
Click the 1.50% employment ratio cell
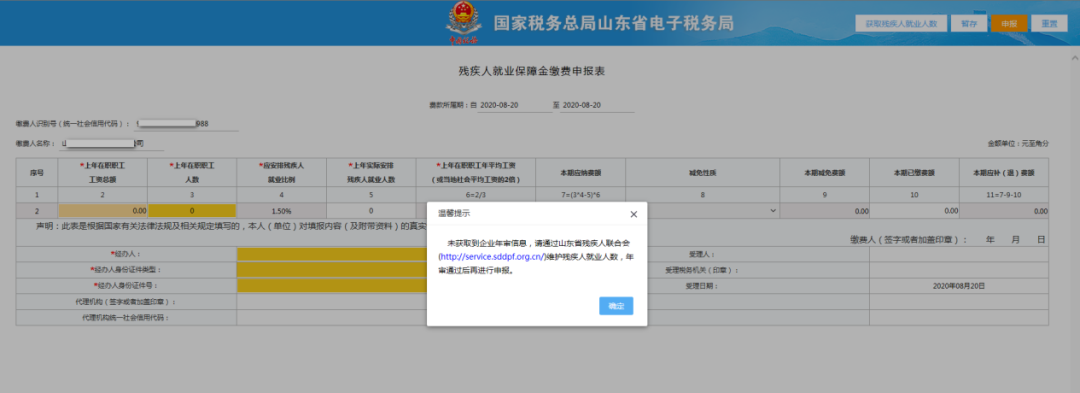tap(281, 211)
